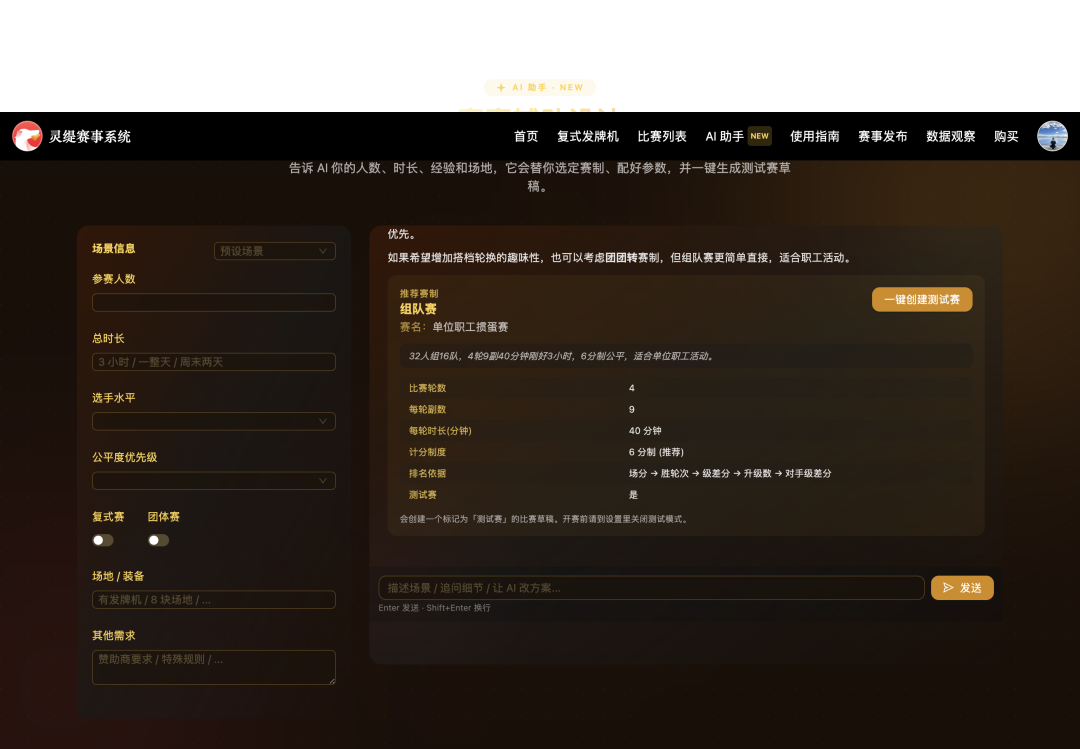Click the 40 分钟 value
1080x749 pixels.
coord(645,431)
